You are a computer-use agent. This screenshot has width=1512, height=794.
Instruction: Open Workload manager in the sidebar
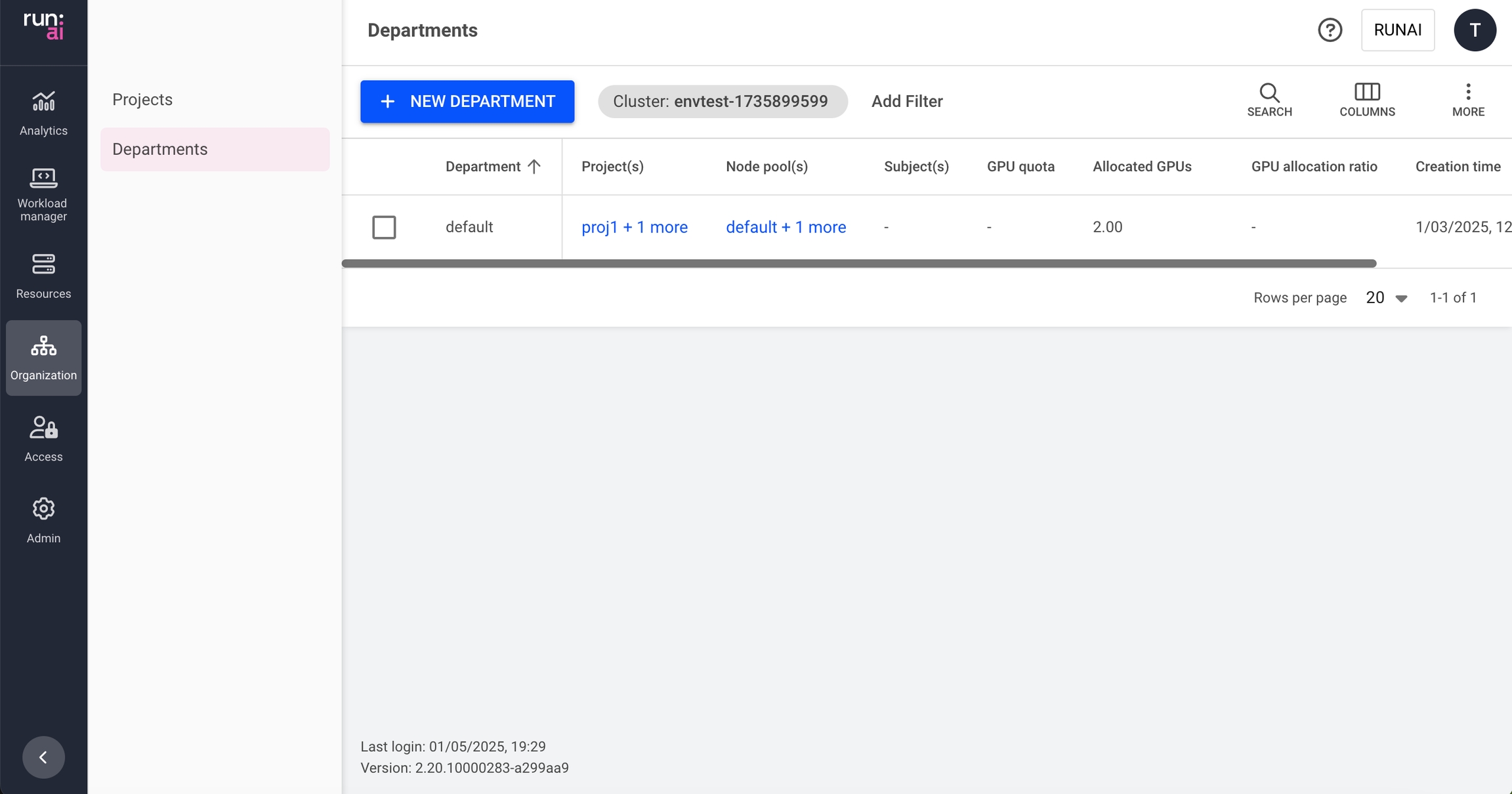click(43, 178)
